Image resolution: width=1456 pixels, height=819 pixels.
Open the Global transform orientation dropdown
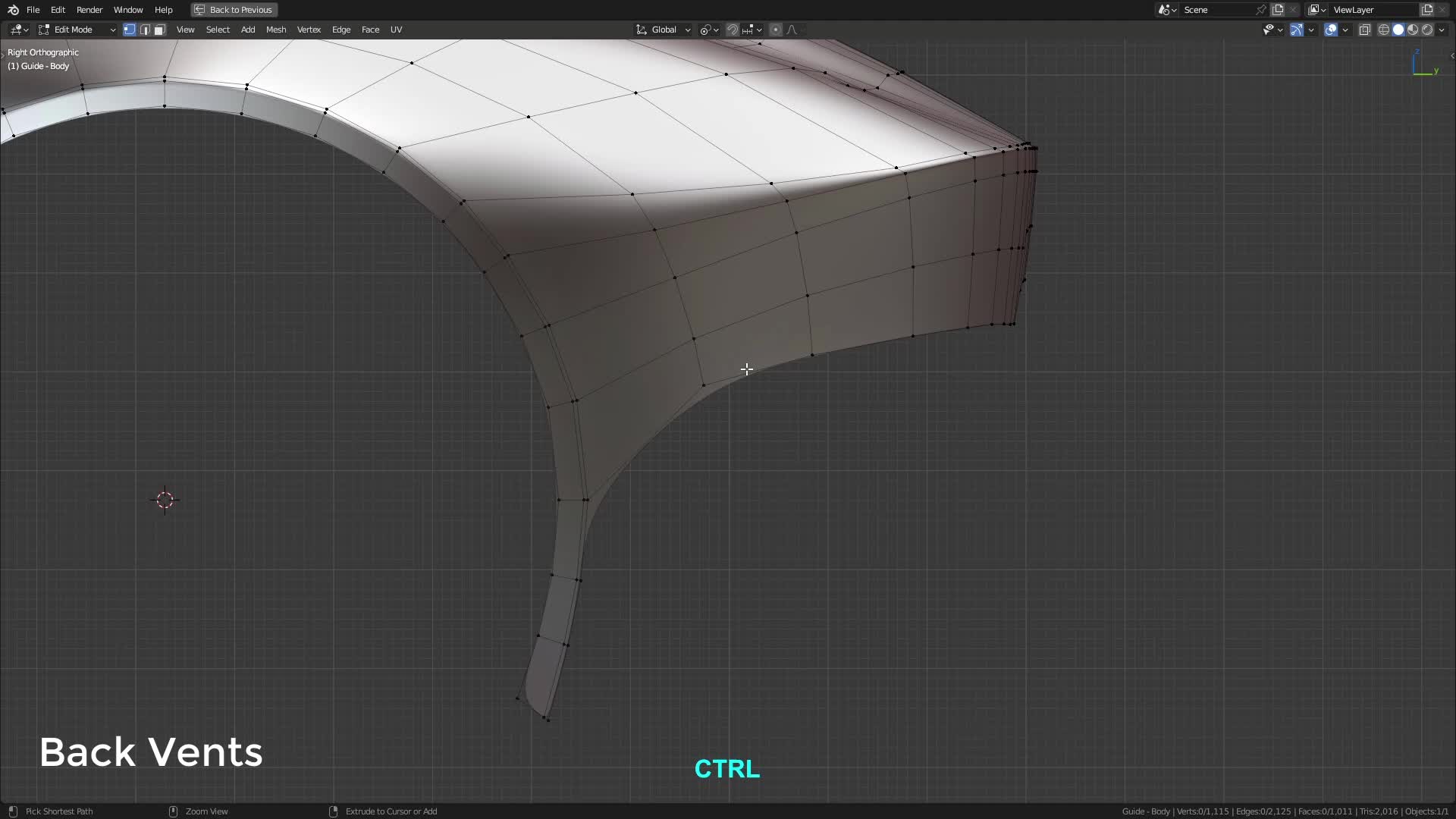pyautogui.click(x=664, y=30)
